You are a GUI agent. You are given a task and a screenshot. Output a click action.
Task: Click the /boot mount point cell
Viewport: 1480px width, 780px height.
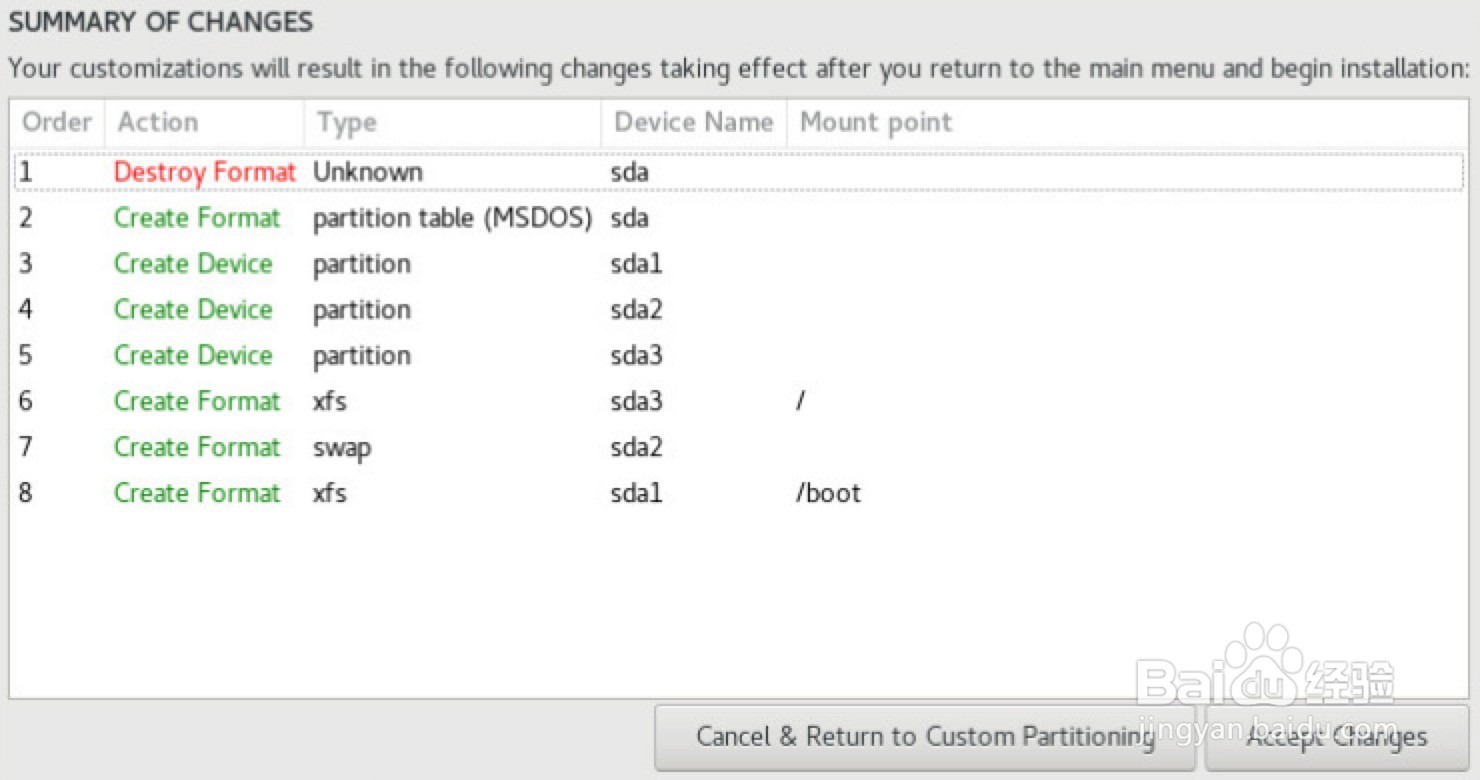[x=828, y=494]
